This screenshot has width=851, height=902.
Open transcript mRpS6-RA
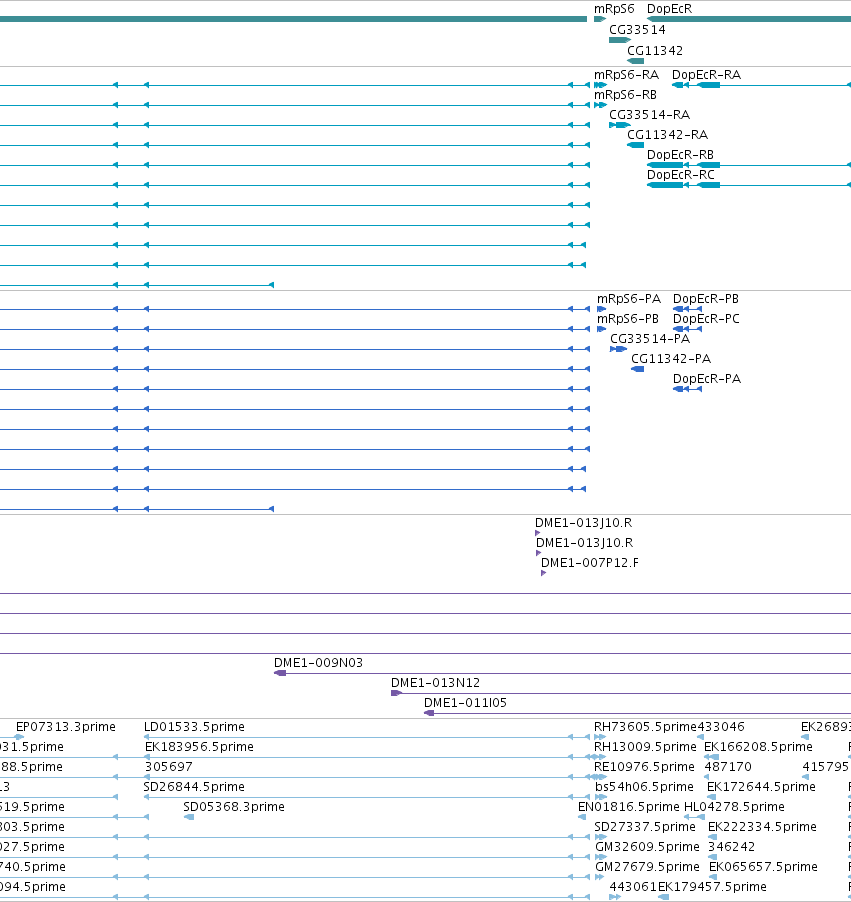click(x=626, y=75)
